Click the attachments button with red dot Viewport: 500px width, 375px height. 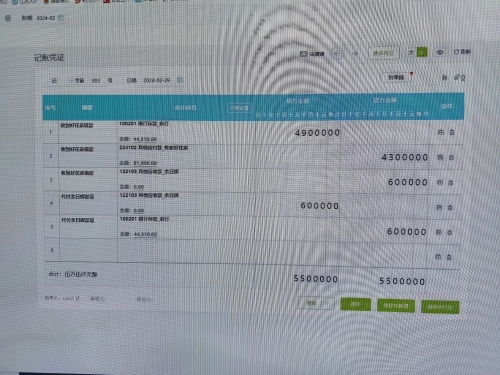pyautogui.click(x=396, y=77)
